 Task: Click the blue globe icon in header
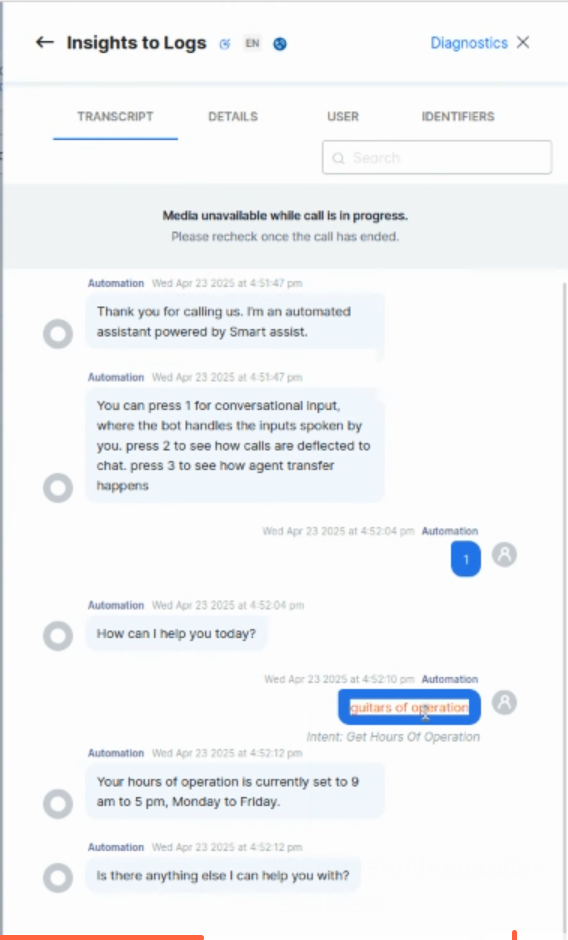[280, 44]
